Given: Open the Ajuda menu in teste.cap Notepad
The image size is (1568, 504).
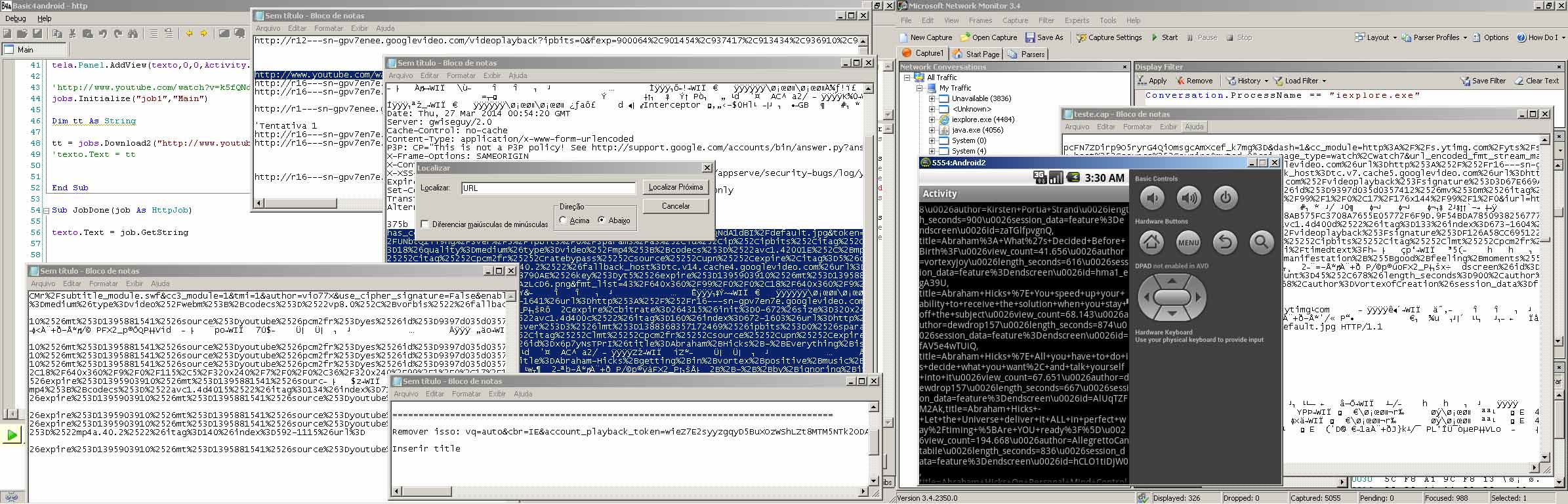Looking at the screenshot, I should point(1194,127).
